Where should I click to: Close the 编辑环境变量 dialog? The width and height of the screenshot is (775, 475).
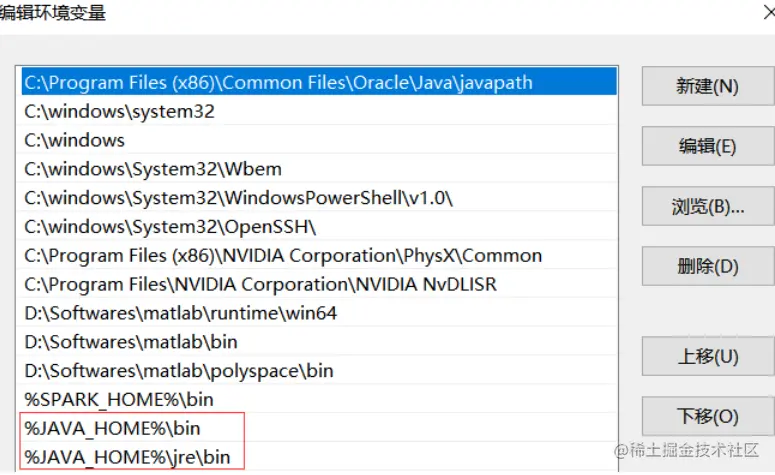pyautogui.click(x=769, y=12)
